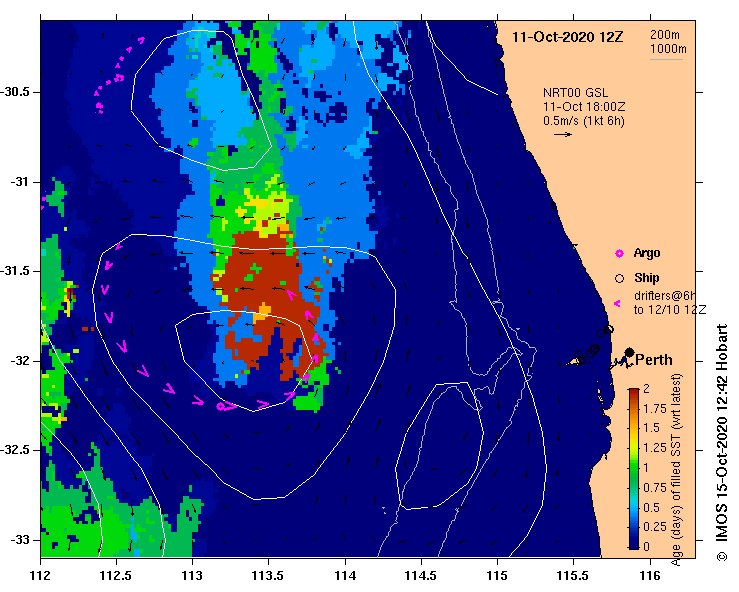This screenshot has height=592, width=739.
Task: Click the Ship legend circle marker
Action: click(619, 279)
